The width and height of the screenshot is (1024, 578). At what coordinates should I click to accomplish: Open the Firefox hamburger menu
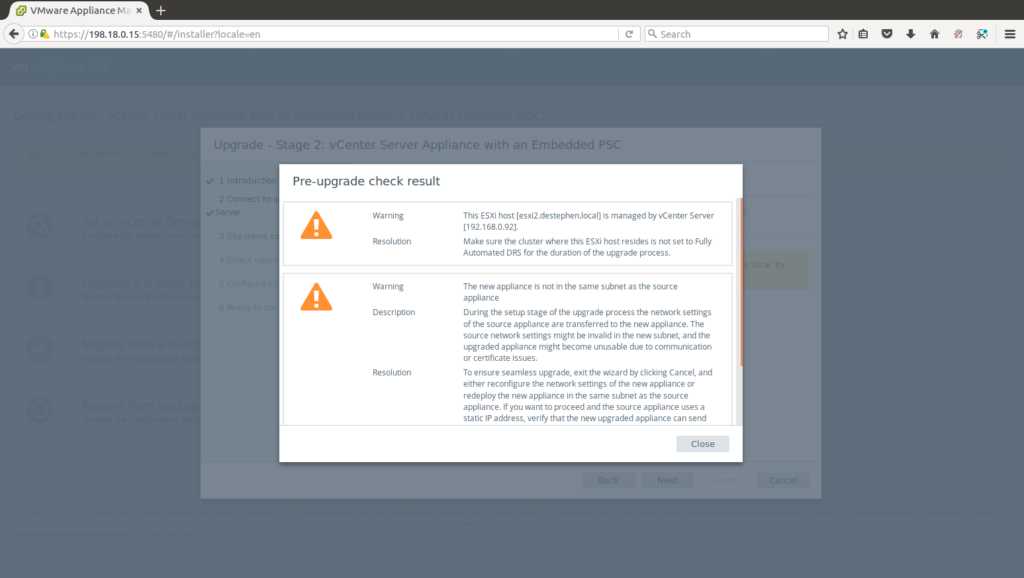(1010, 34)
